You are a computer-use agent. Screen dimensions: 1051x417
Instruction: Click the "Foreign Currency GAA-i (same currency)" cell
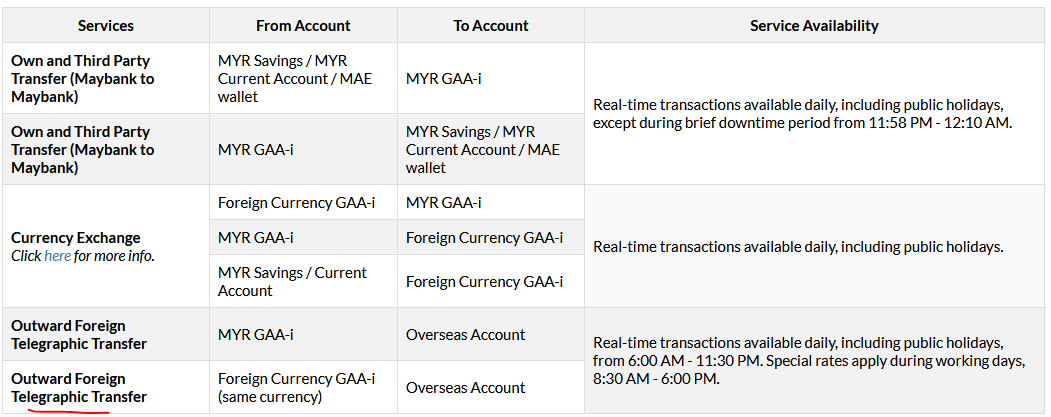(x=296, y=387)
